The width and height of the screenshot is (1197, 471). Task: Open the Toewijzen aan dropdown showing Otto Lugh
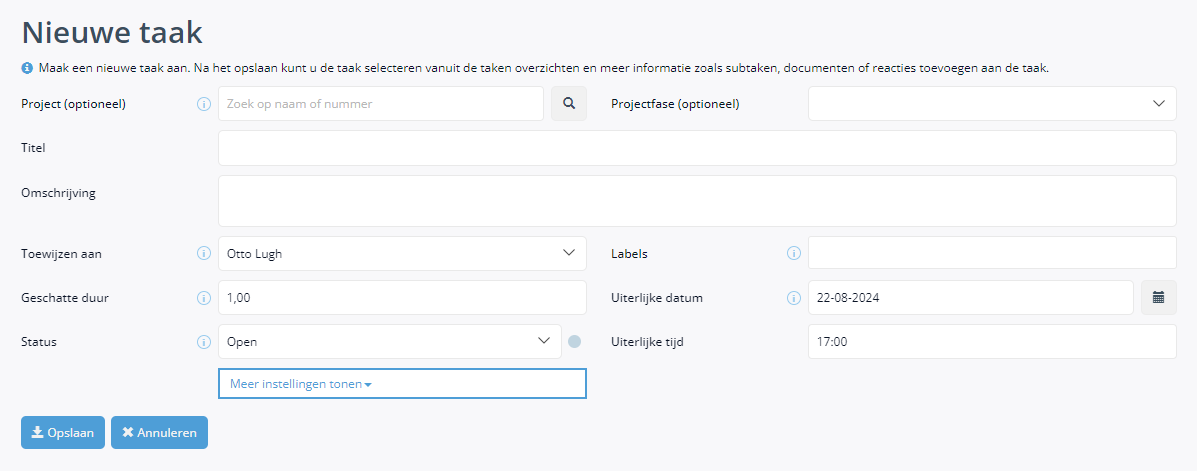point(402,253)
